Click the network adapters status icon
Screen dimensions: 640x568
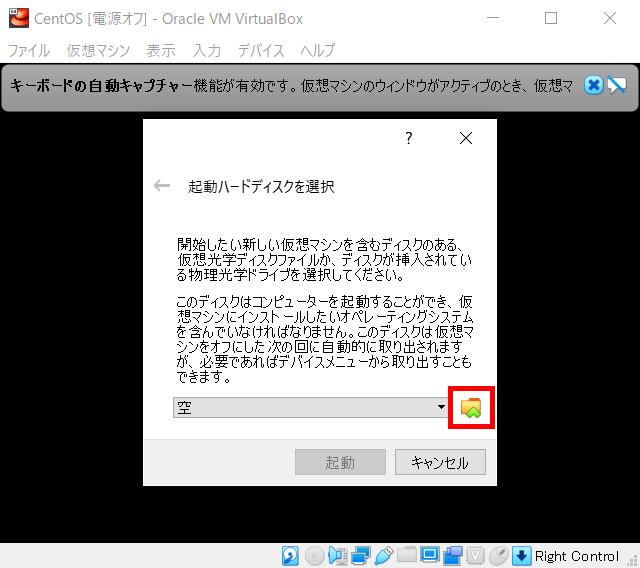pyautogui.click(x=361, y=556)
